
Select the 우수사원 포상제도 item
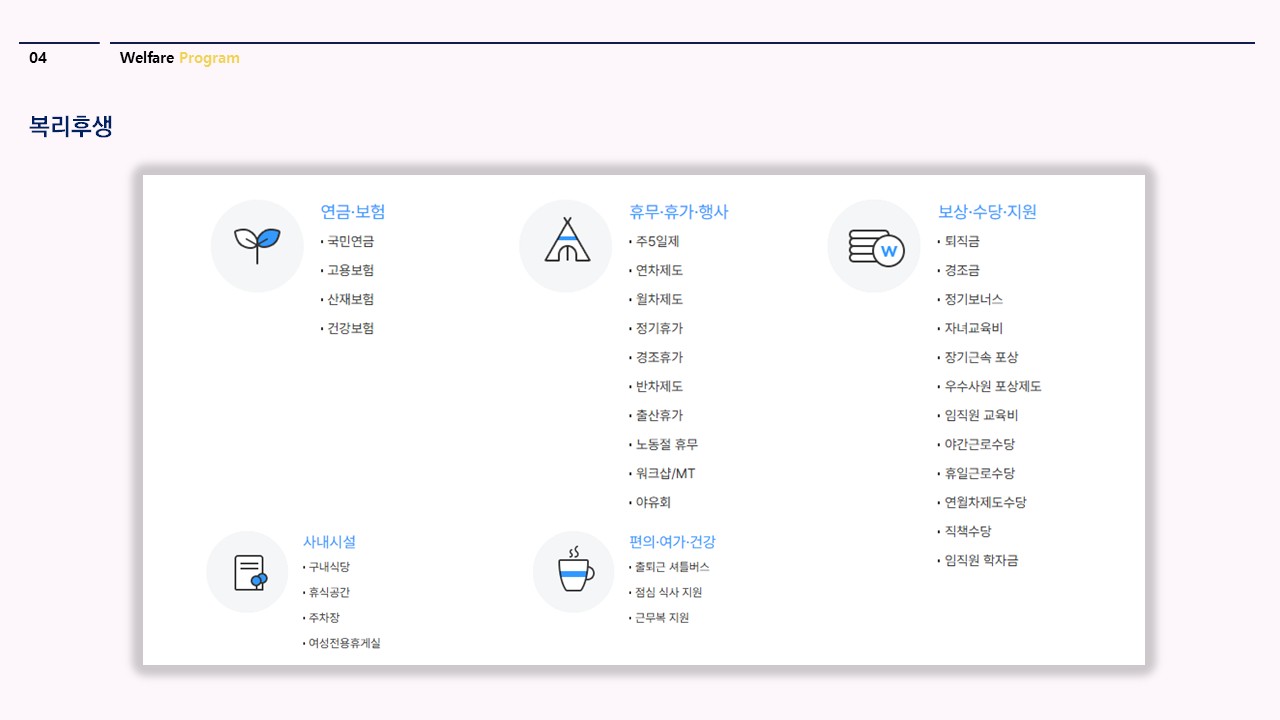(993, 386)
